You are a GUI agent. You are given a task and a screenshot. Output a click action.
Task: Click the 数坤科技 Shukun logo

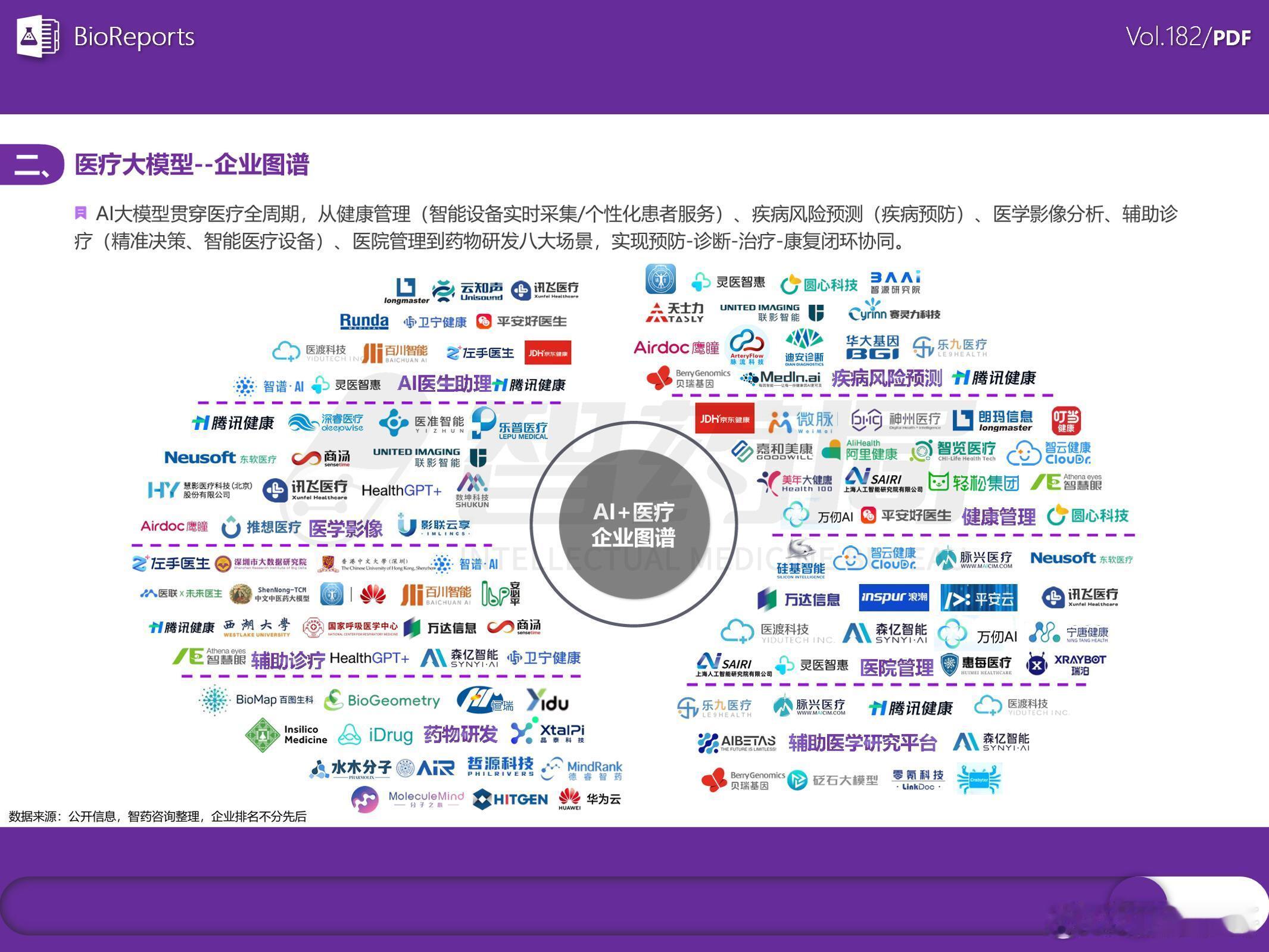click(x=472, y=490)
